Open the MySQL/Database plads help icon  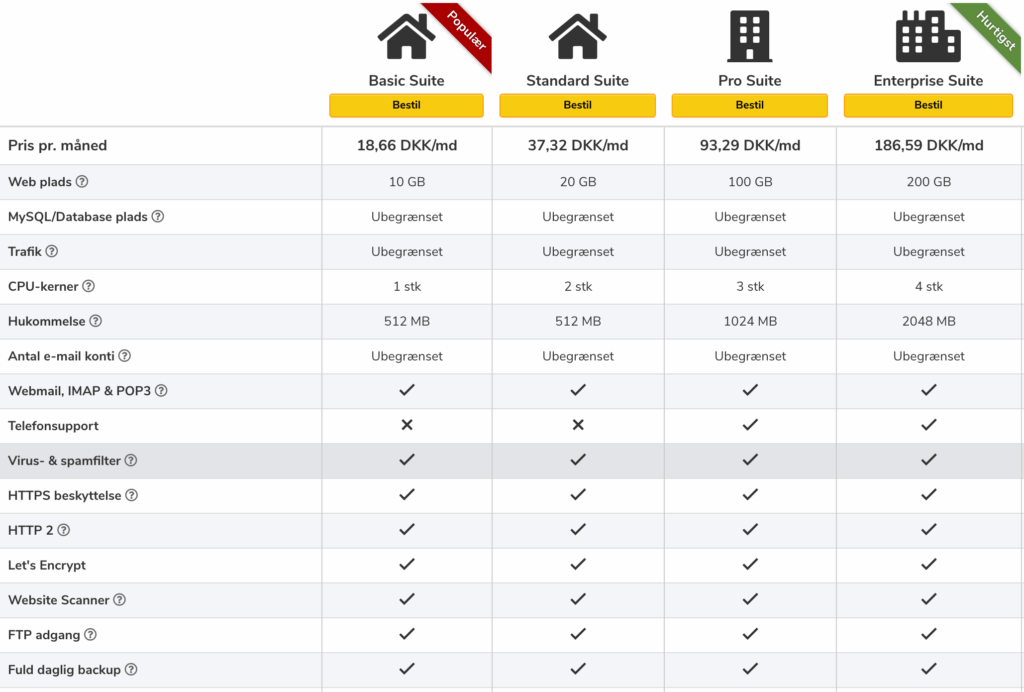pos(158,216)
